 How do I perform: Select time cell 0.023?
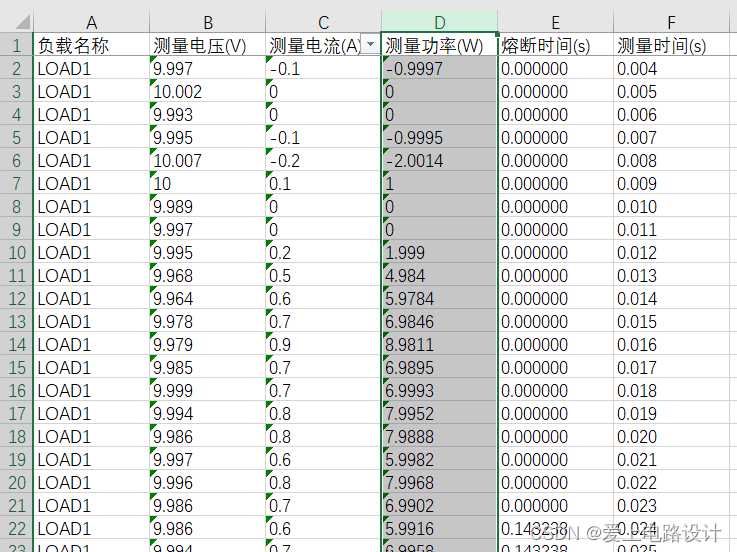coord(672,505)
